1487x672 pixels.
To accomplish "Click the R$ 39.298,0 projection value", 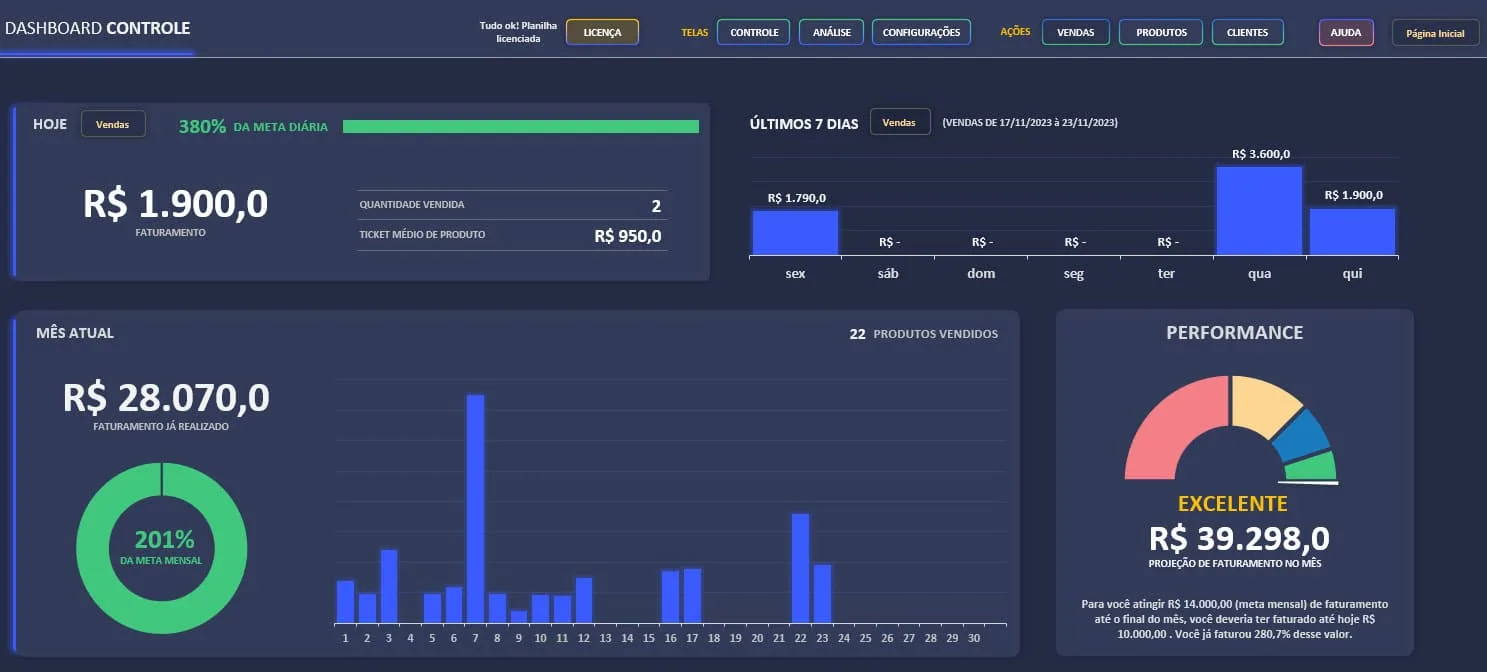I will pyautogui.click(x=1239, y=539).
